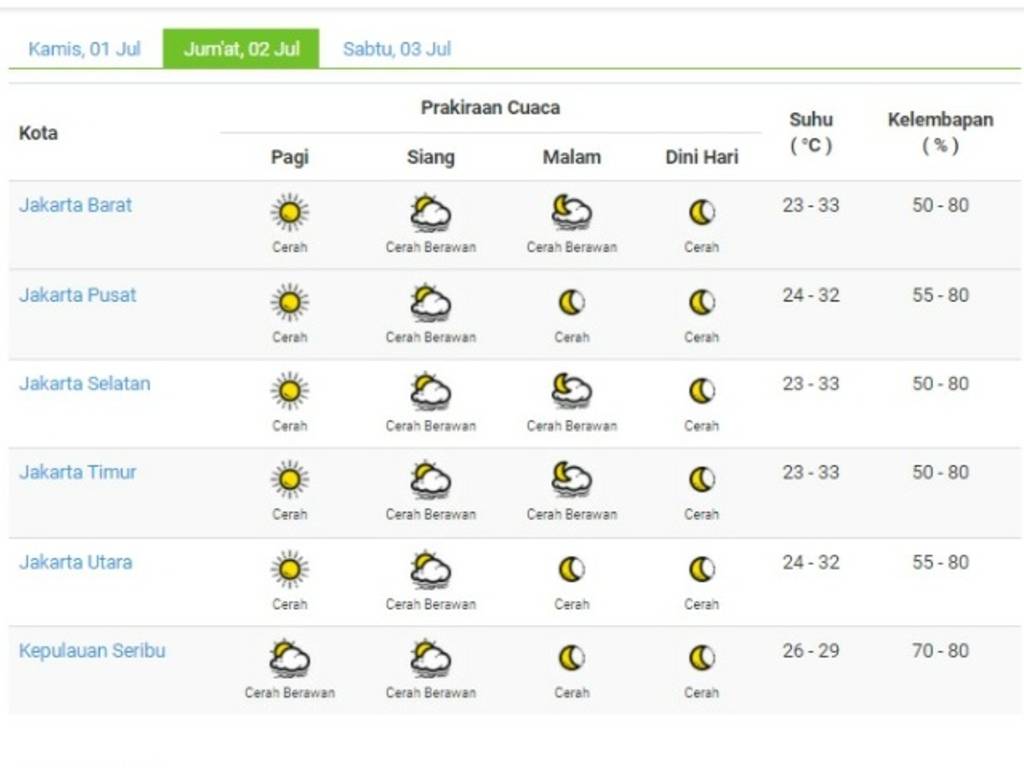Screen dimensions: 1024x768
Task: Click the Suhu (°C) column header
Action: click(811, 133)
